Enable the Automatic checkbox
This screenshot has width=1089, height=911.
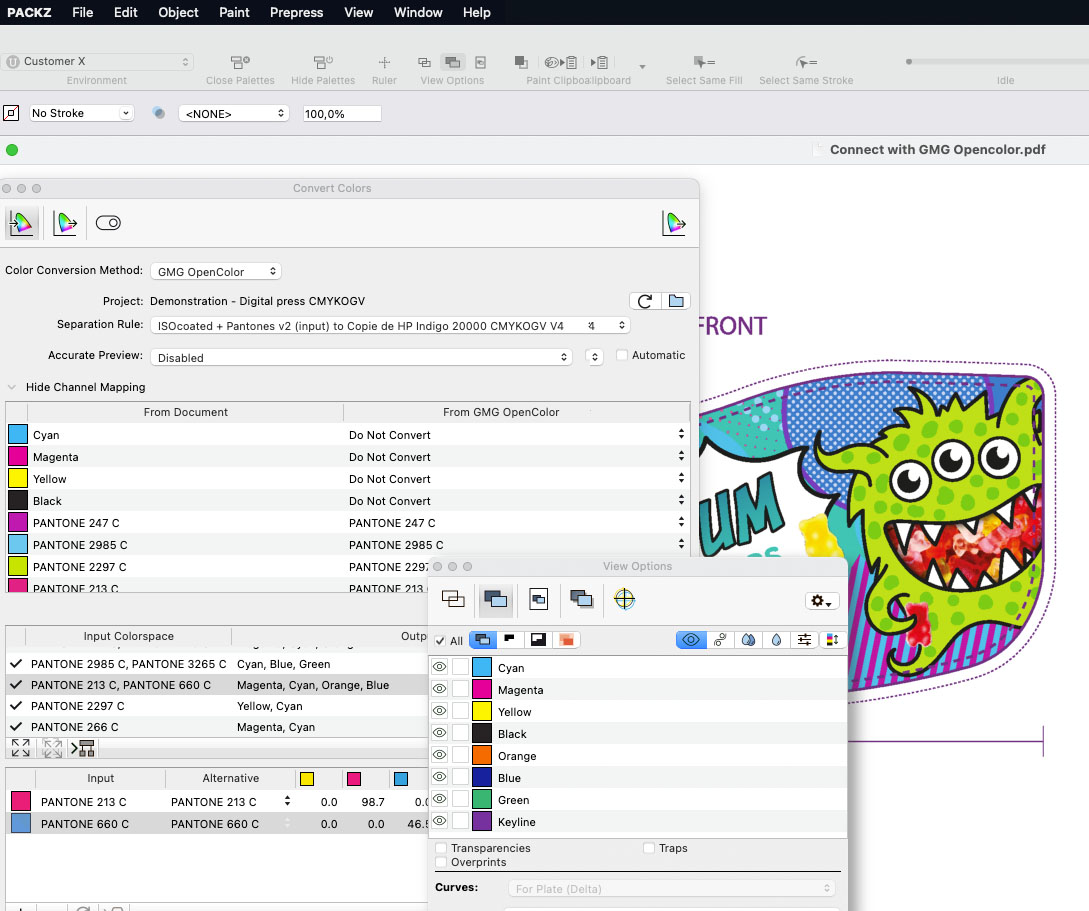tap(622, 355)
